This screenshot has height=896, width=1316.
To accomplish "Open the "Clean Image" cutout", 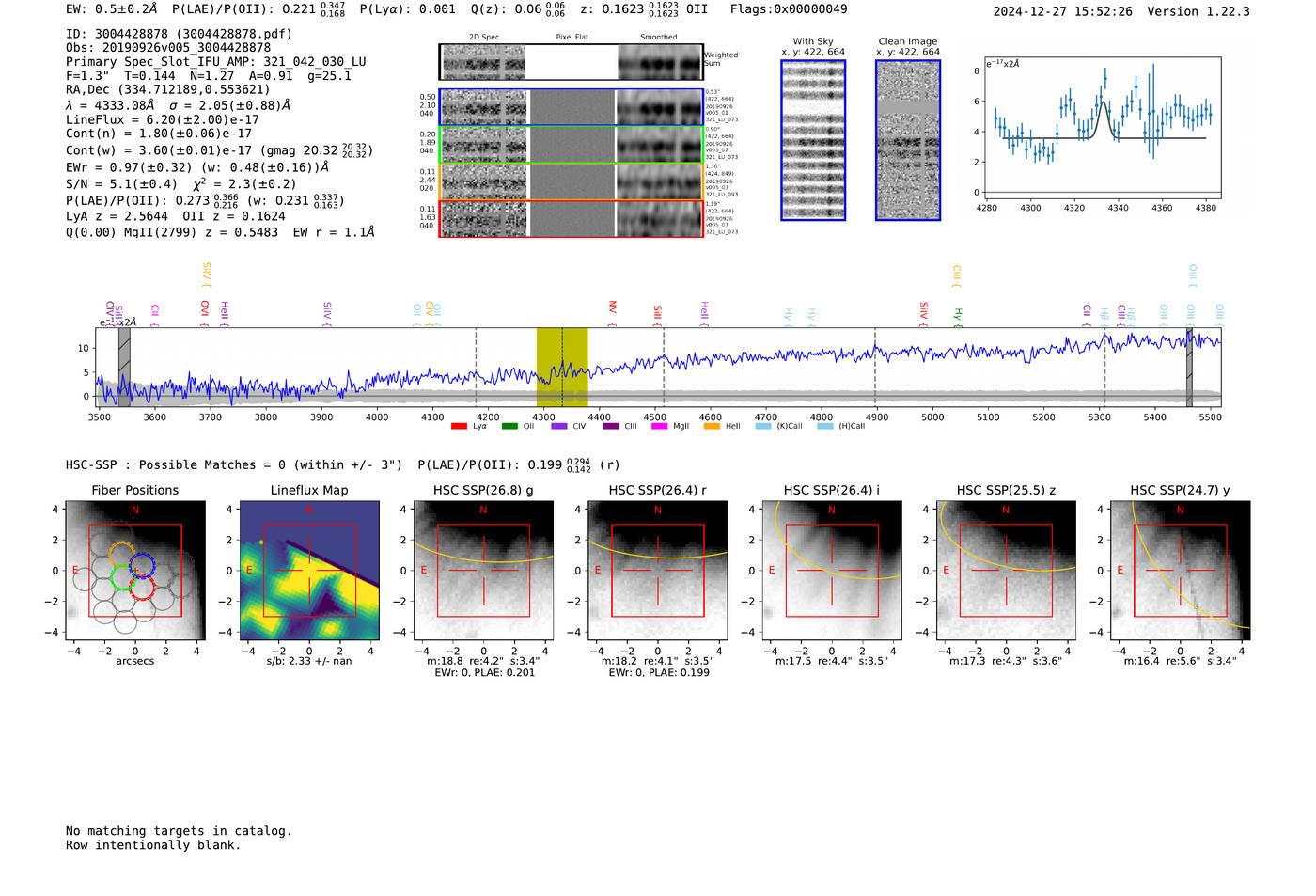I will [x=908, y=140].
